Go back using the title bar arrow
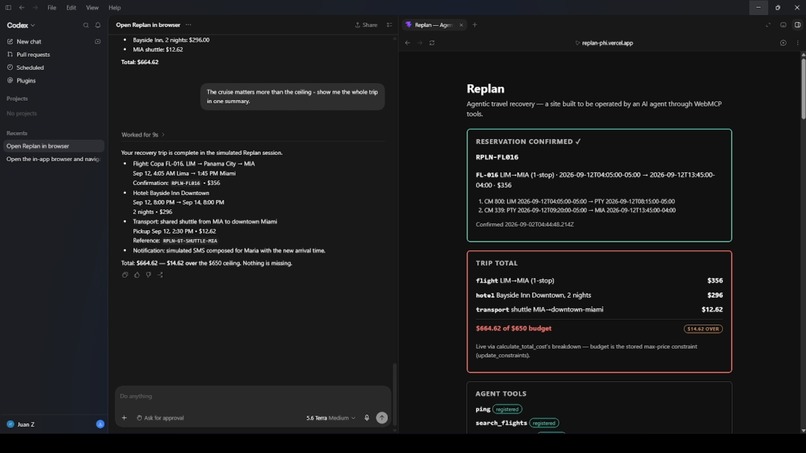The width and height of the screenshot is (806, 453). 22,8
